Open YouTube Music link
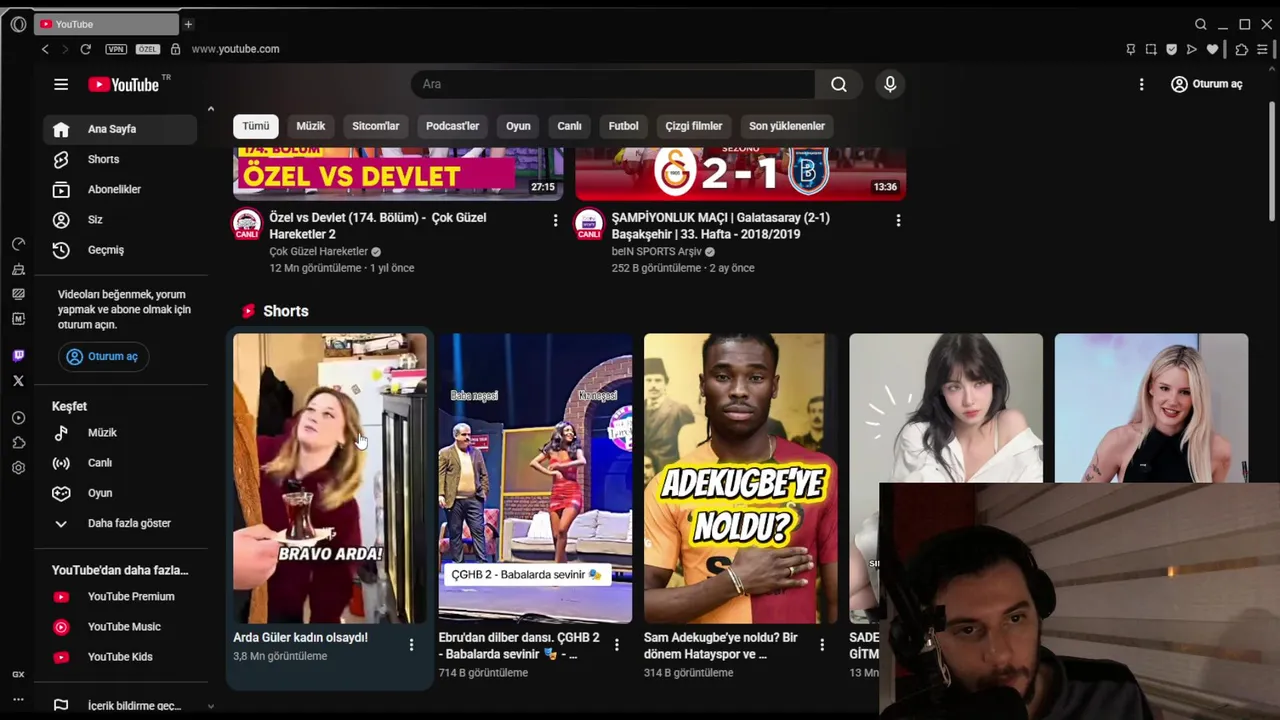Viewport: 1280px width, 720px height. 120,627
